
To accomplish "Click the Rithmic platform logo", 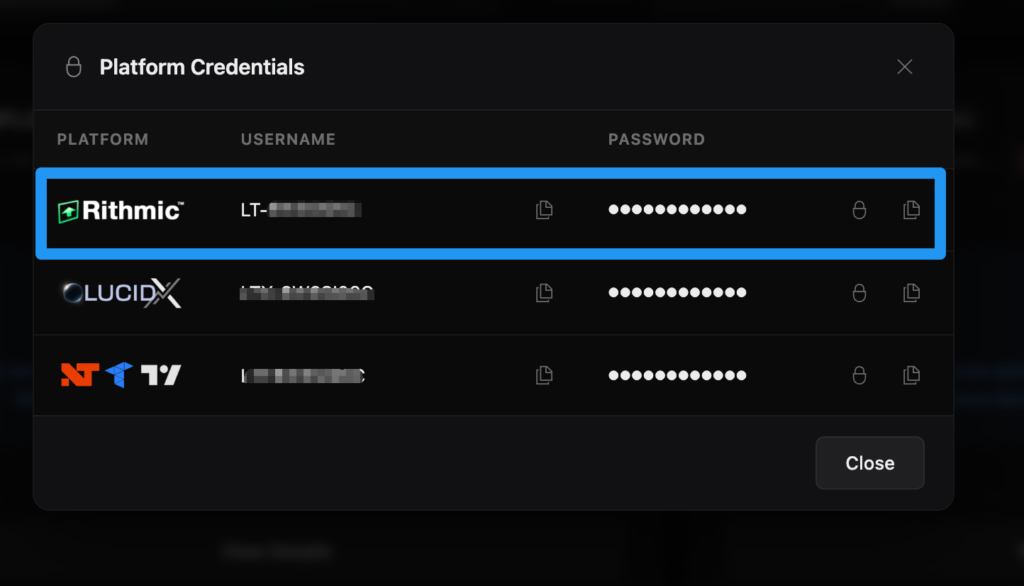I will pyautogui.click(x=120, y=210).
